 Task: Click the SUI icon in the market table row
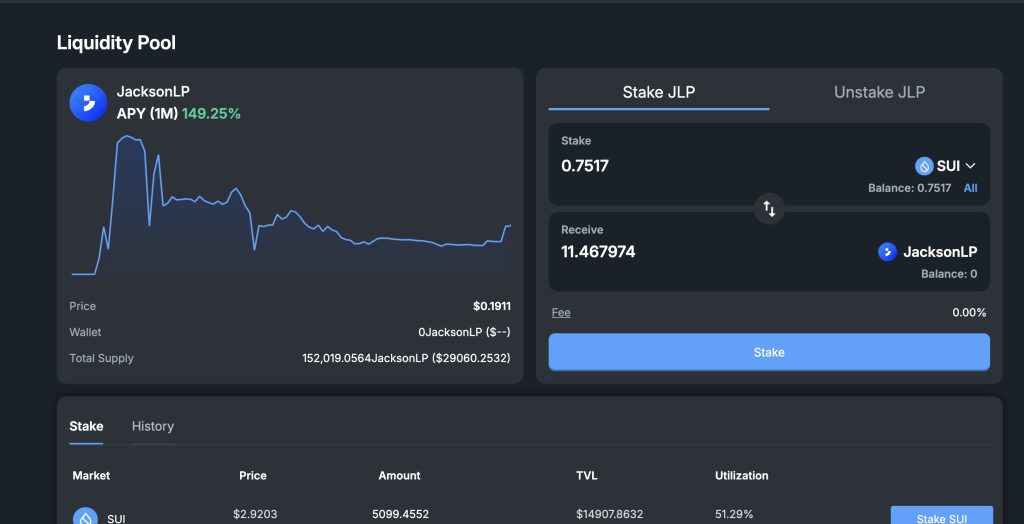[x=85, y=517]
